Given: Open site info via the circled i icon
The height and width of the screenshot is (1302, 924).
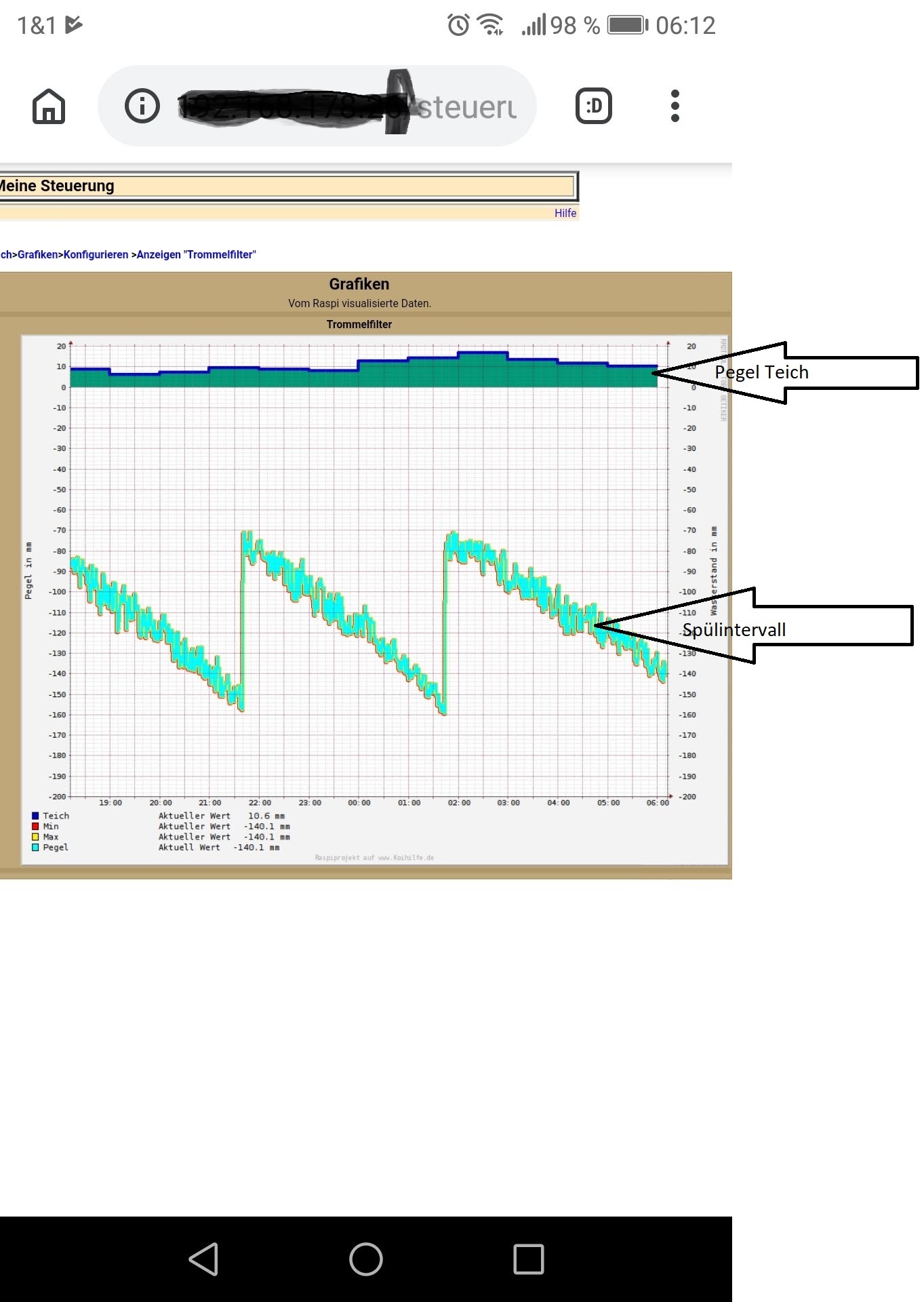Looking at the screenshot, I should tap(142, 106).
